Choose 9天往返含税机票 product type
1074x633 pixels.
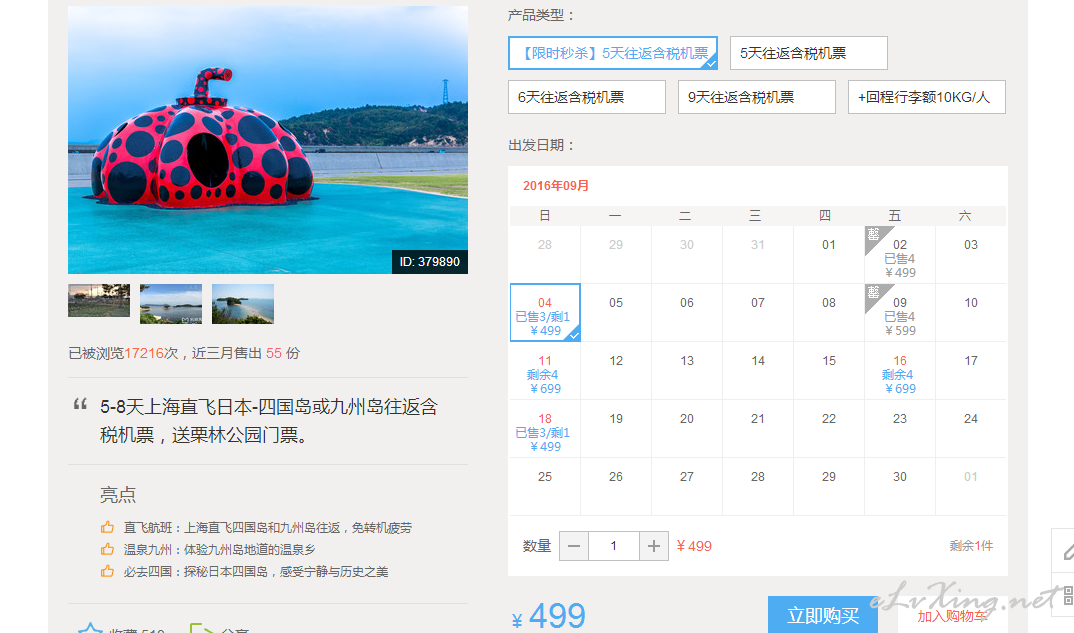pyautogui.click(x=757, y=97)
